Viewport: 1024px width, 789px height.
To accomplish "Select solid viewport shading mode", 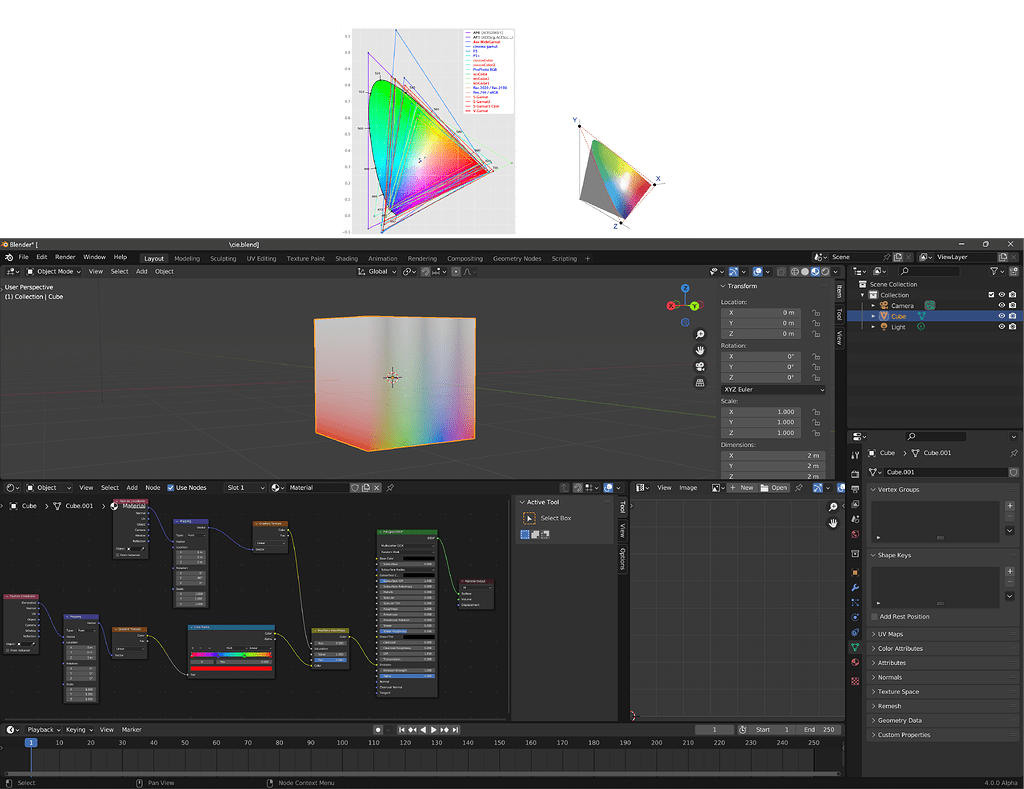I will pos(805,272).
